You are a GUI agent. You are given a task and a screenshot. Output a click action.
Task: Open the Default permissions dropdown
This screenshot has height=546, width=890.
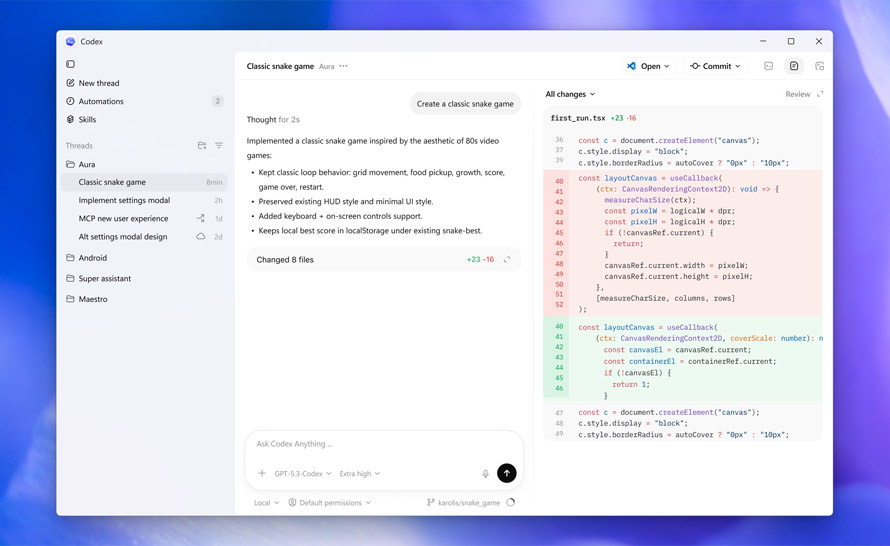tap(330, 503)
